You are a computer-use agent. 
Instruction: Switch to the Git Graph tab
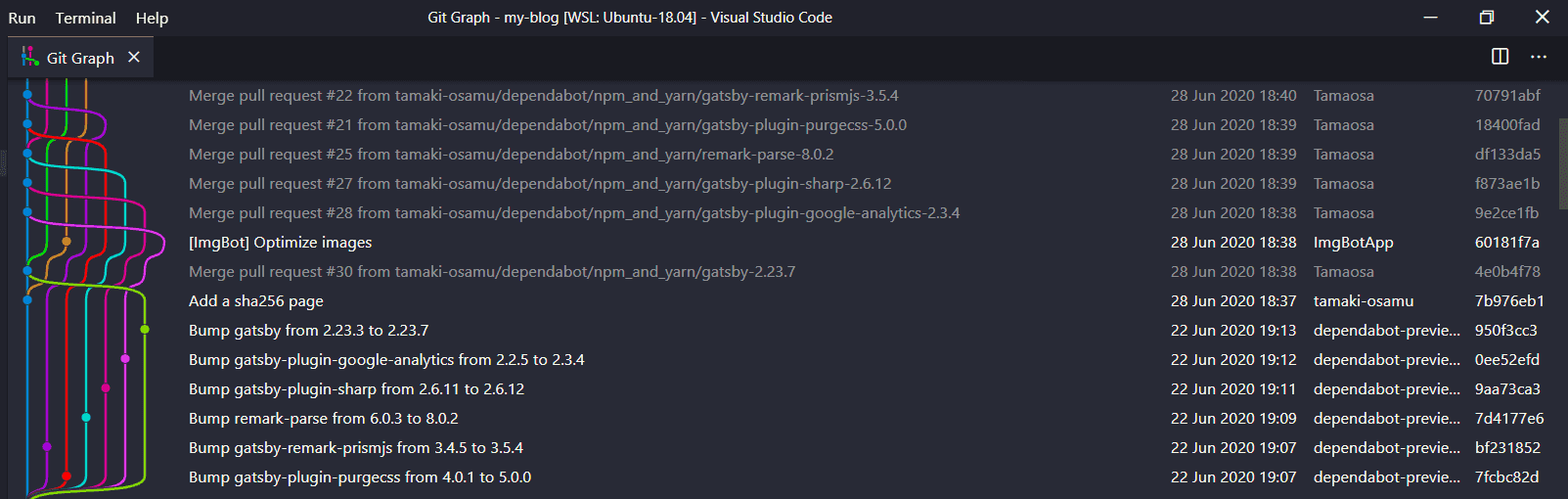(x=80, y=59)
